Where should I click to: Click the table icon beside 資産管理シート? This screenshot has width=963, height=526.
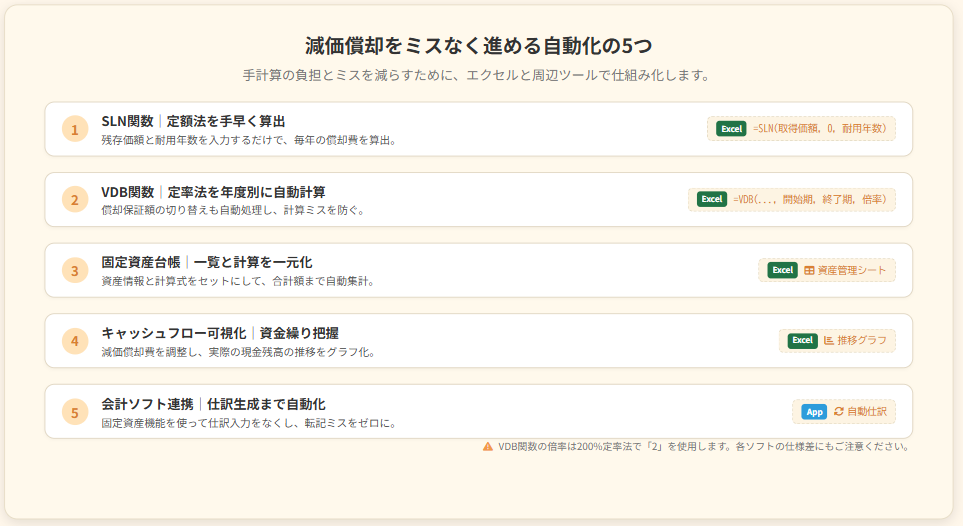[x=809, y=270]
